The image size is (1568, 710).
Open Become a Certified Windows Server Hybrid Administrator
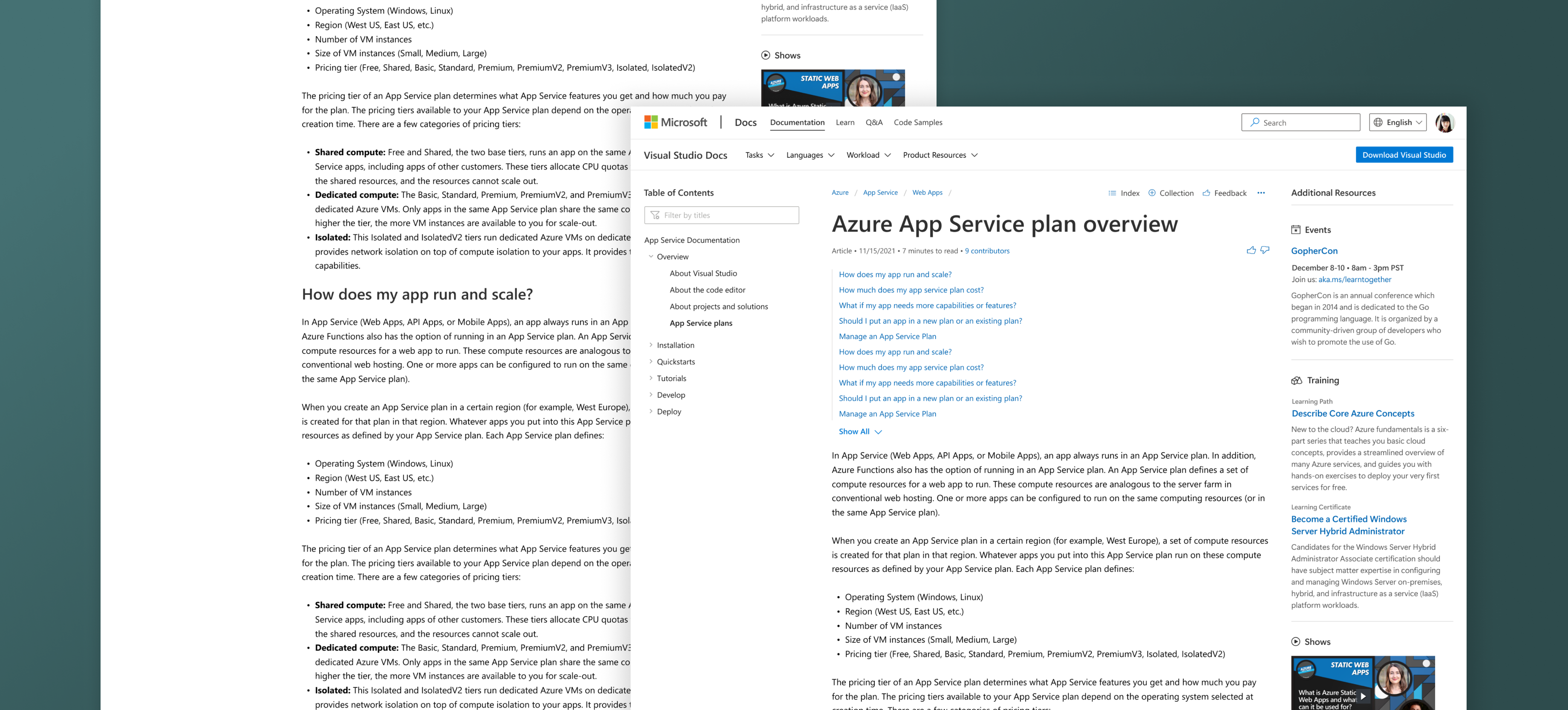pyautogui.click(x=1349, y=525)
